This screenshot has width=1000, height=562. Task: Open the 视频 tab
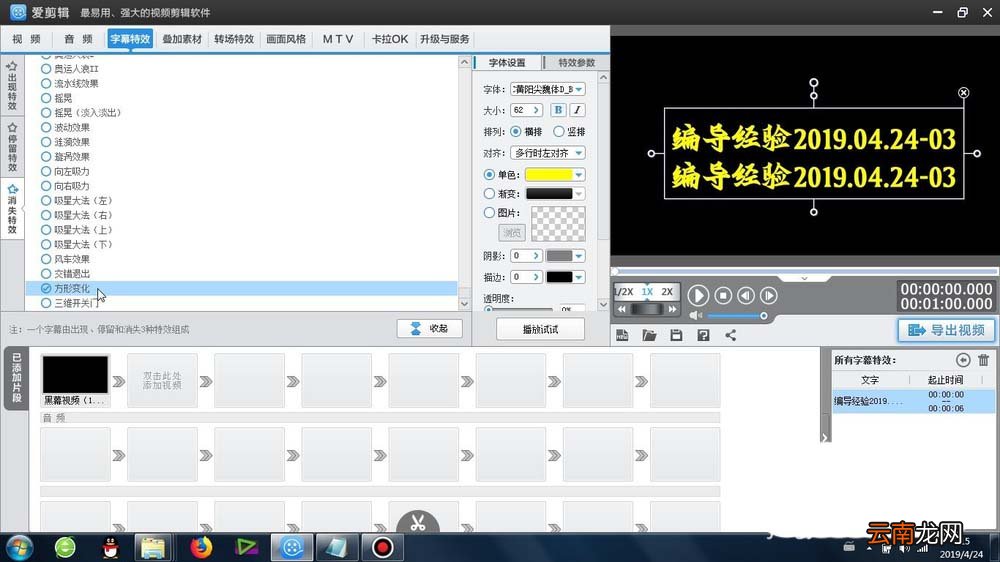[x=26, y=39]
